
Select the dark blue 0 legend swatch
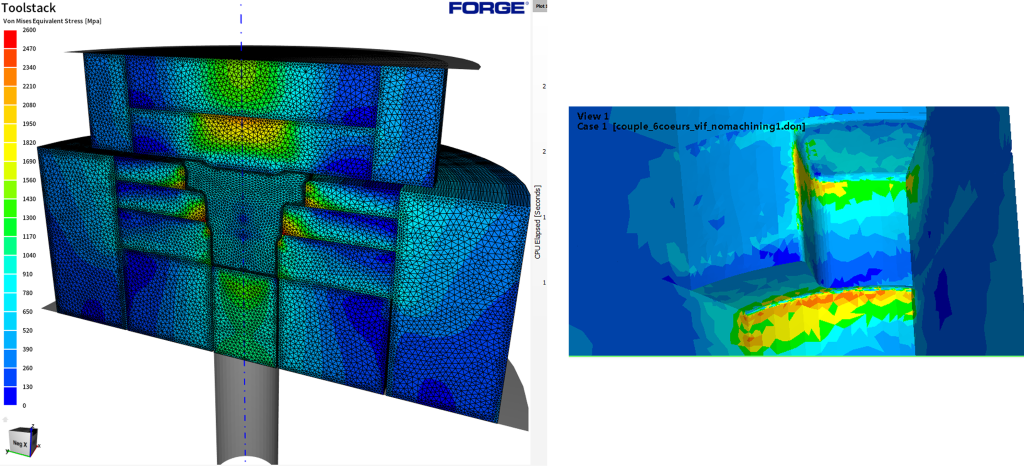(x=10, y=396)
